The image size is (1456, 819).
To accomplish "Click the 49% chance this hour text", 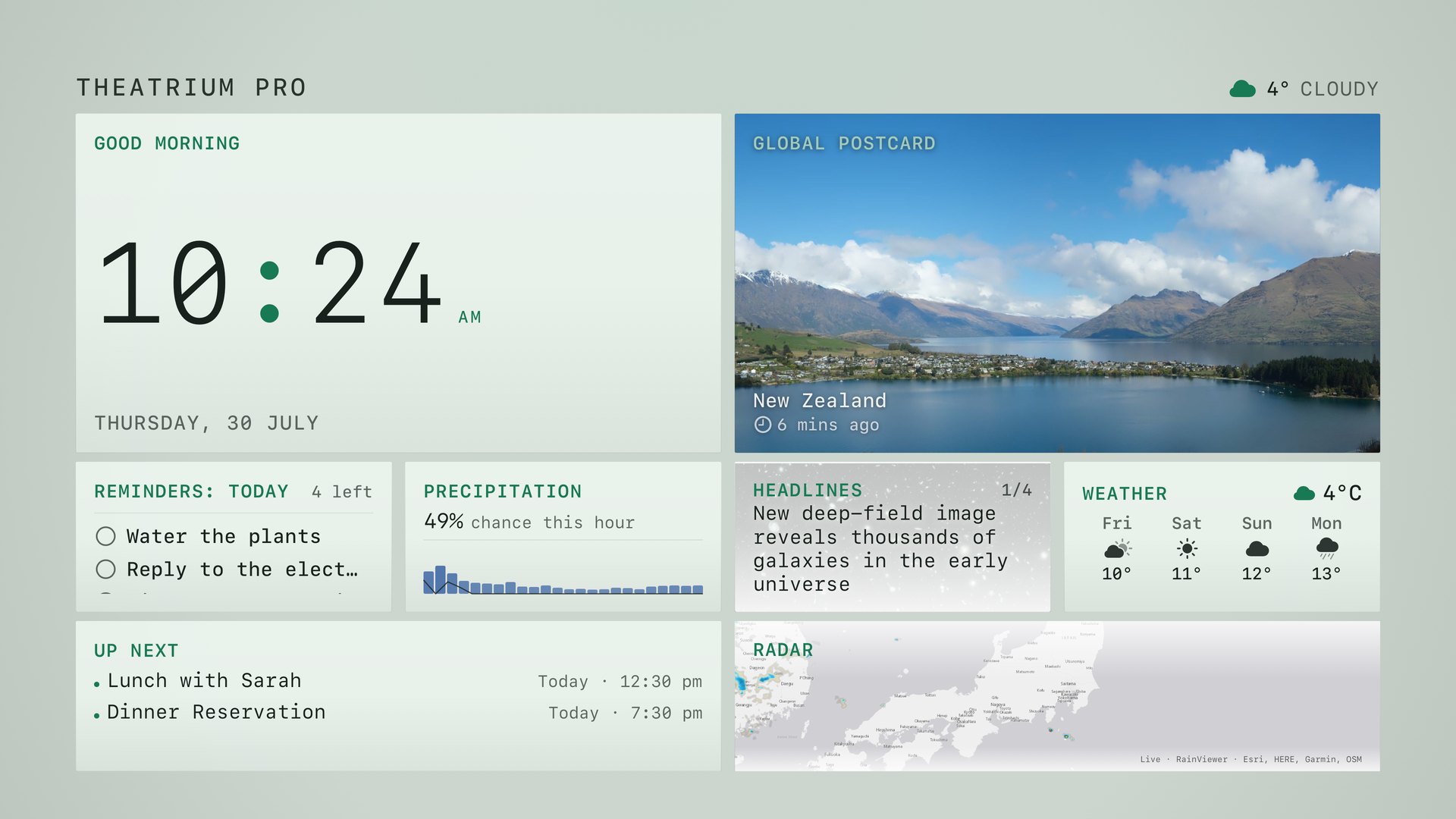I will coord(529,522).
